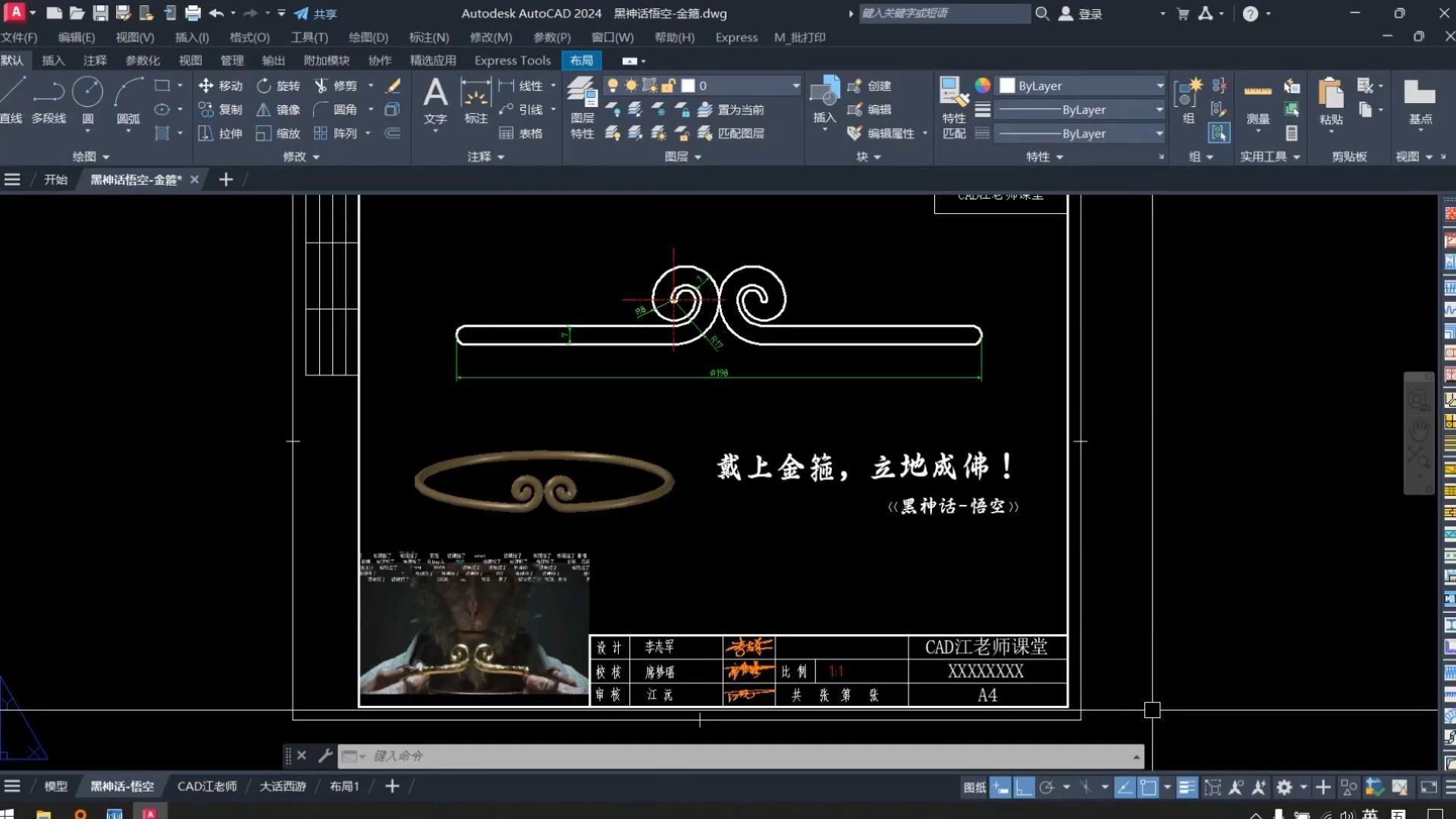Click the Move (移动) tool

pos(220,86)
